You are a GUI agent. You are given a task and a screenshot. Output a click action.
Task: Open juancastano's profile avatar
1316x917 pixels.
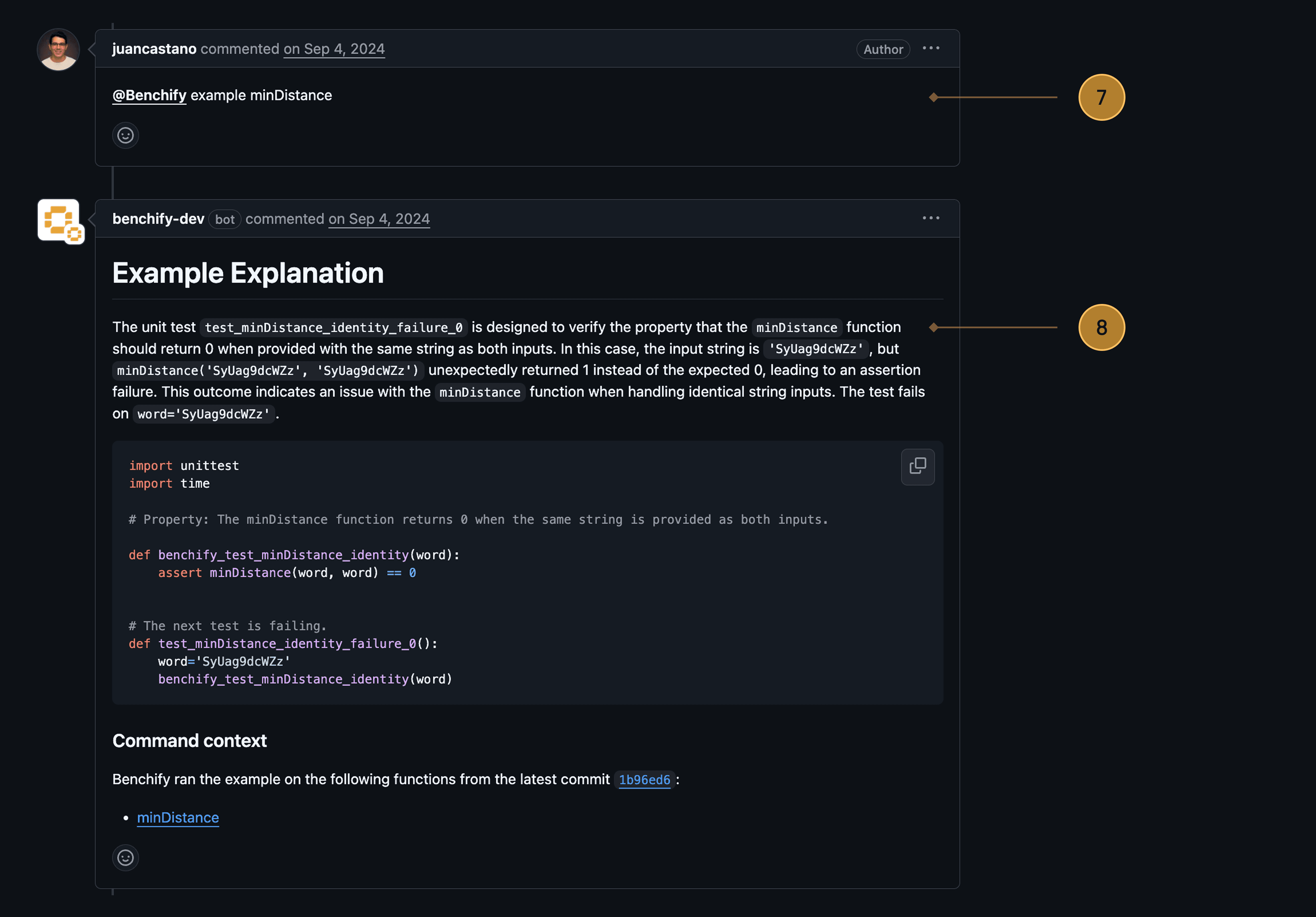58,50
